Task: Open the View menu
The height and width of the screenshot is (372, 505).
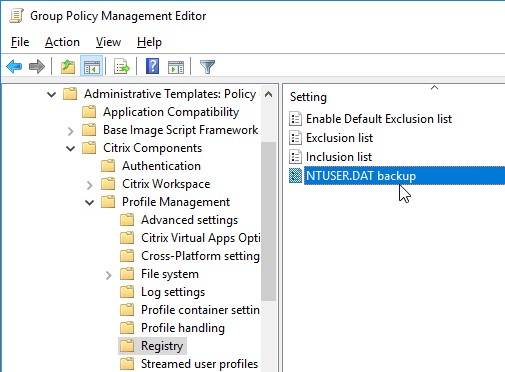Action: click(108, 42)
